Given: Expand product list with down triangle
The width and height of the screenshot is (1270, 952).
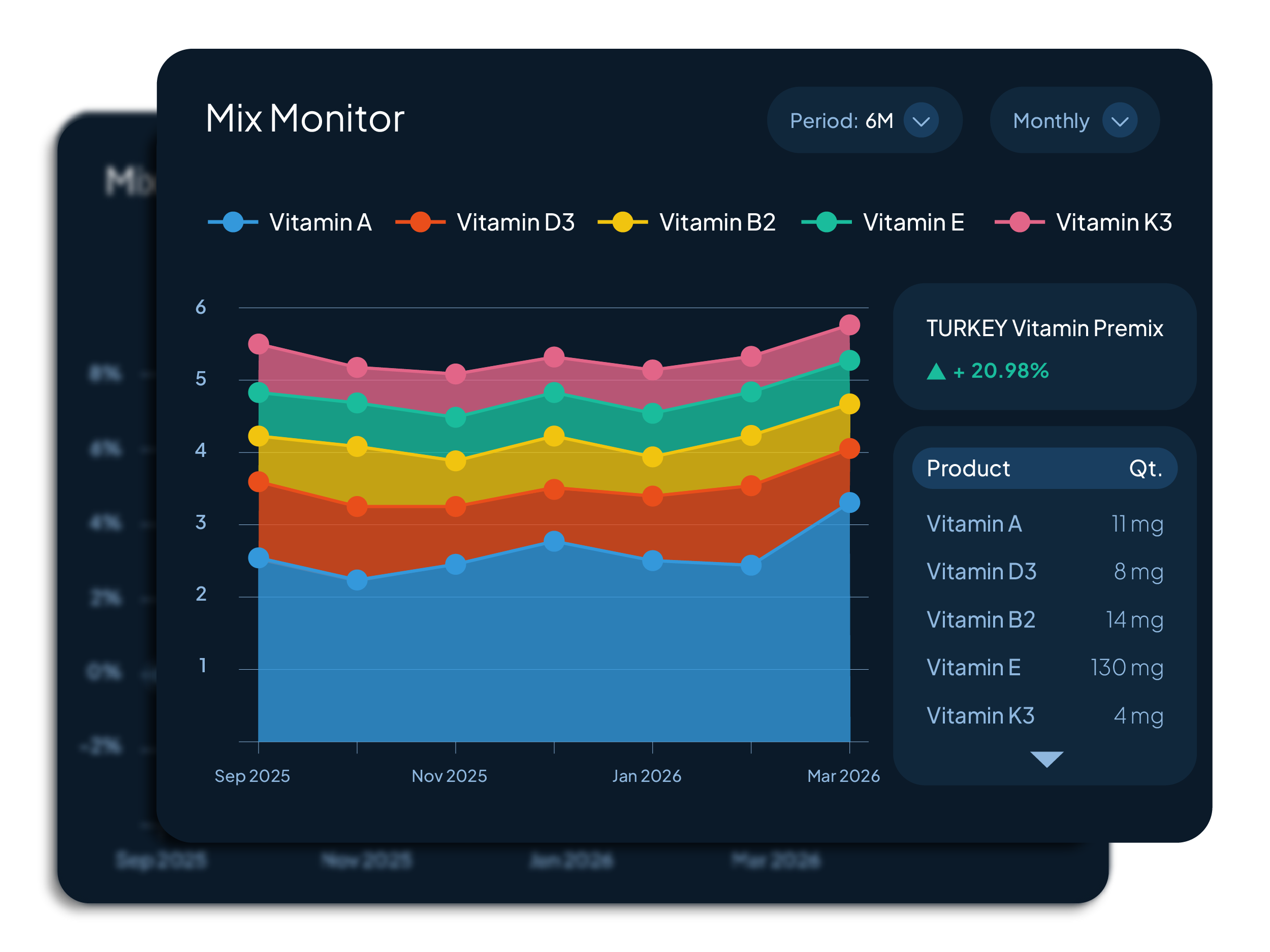Looking at the screenshot, I should coord(1046,759).
